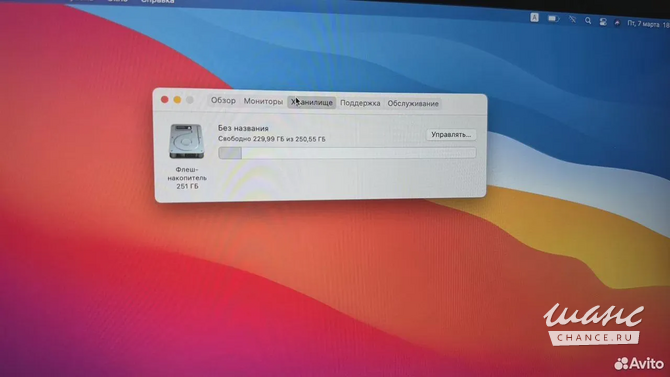Switch to the Обзор tab
Viewport: 670px width, 377px height.
click(223, 100)
